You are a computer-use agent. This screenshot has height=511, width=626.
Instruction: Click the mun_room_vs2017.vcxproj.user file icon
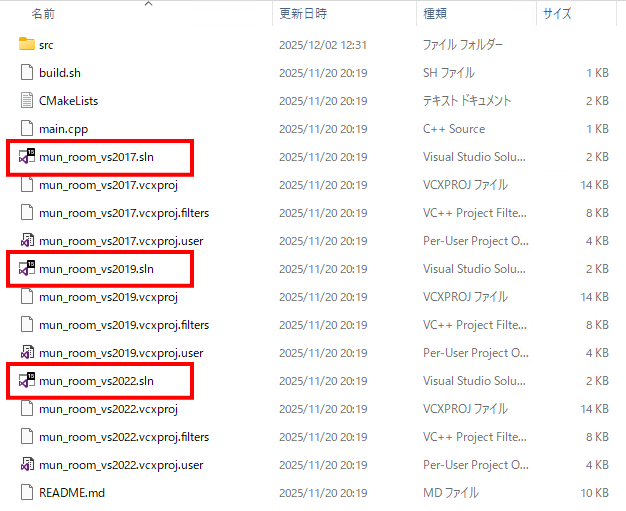(x=27, y=241)
